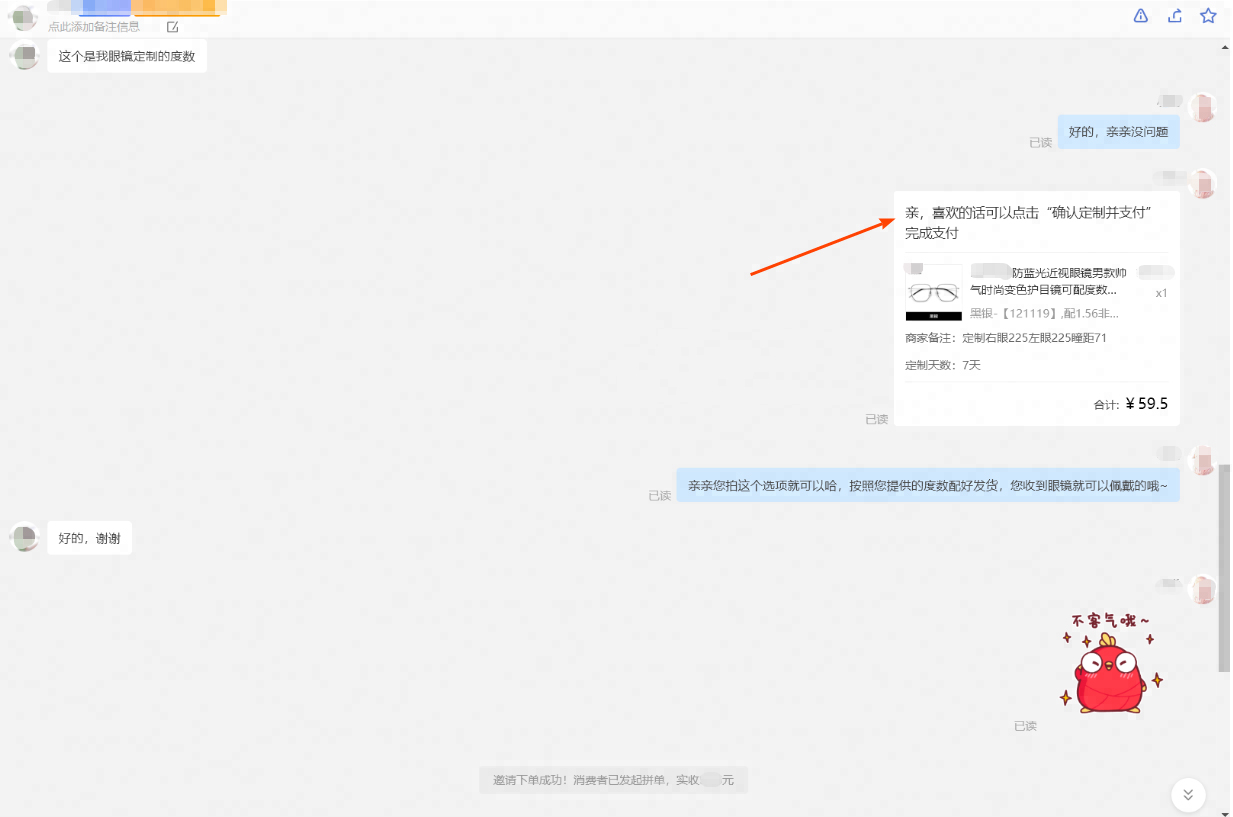Star this conversation as favorite
This screenshot has width=1233, height=817.
(x=1208, y=15)
